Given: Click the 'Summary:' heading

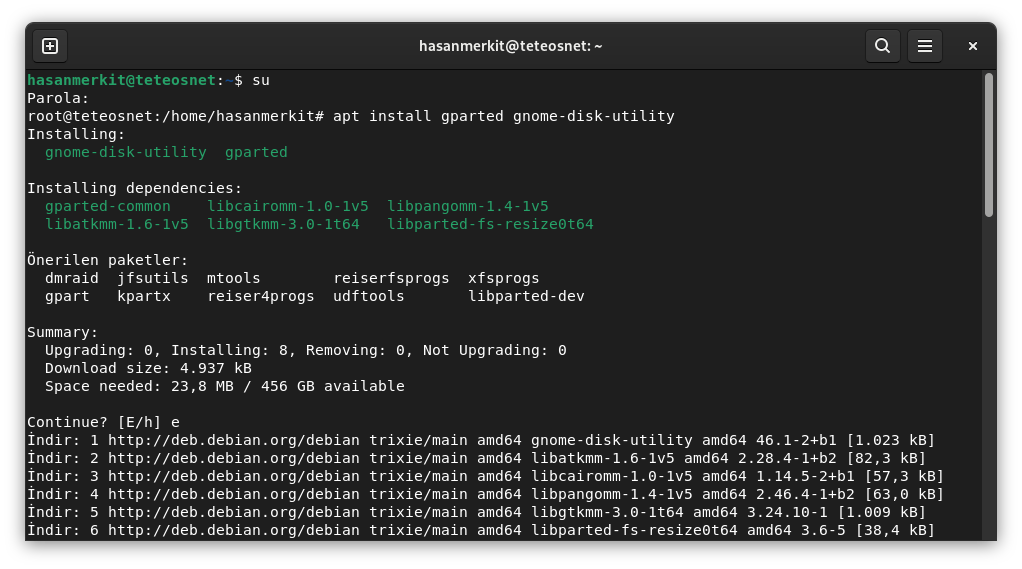Looking at the screenshot, I should point(63,332).
